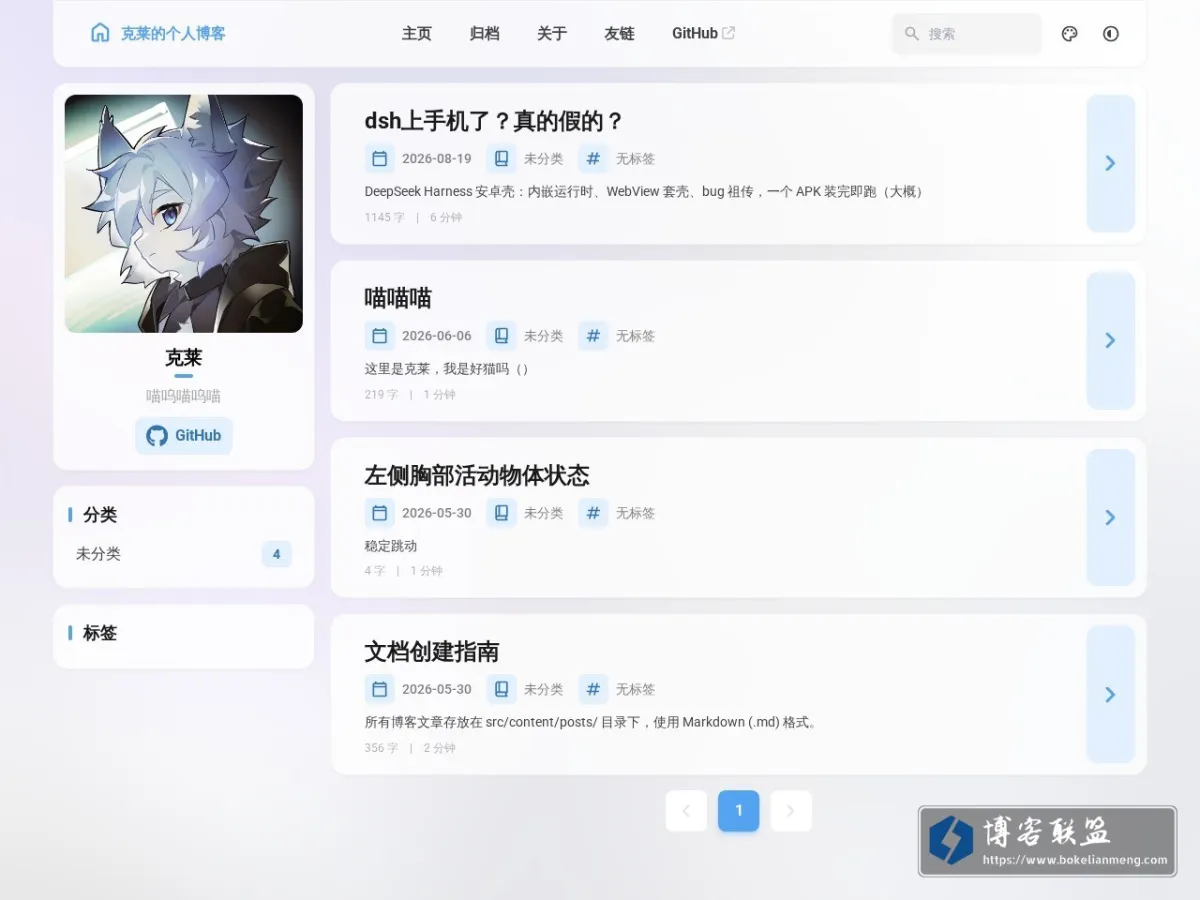Image resolution: width=1200 pixels, height=900 pixels.
Task: Click the calendar icon in 左侧胸部活动物体状态 post
Action: (x=379, y=513)
